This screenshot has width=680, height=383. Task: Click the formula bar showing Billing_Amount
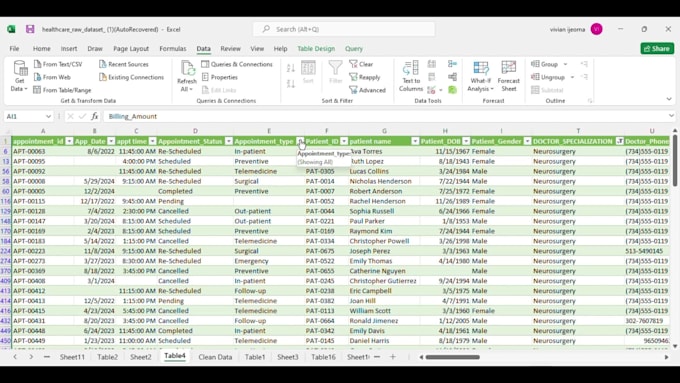tap(386, 116)
